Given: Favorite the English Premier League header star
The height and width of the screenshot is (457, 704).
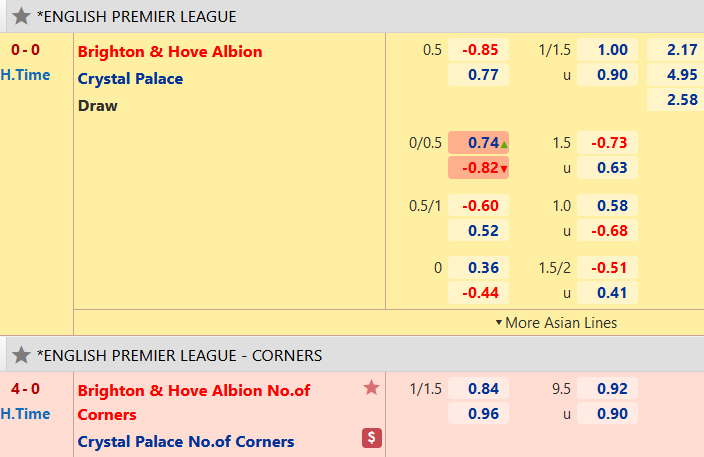Looking at the screenshot, I should click(x=20, y=16).
